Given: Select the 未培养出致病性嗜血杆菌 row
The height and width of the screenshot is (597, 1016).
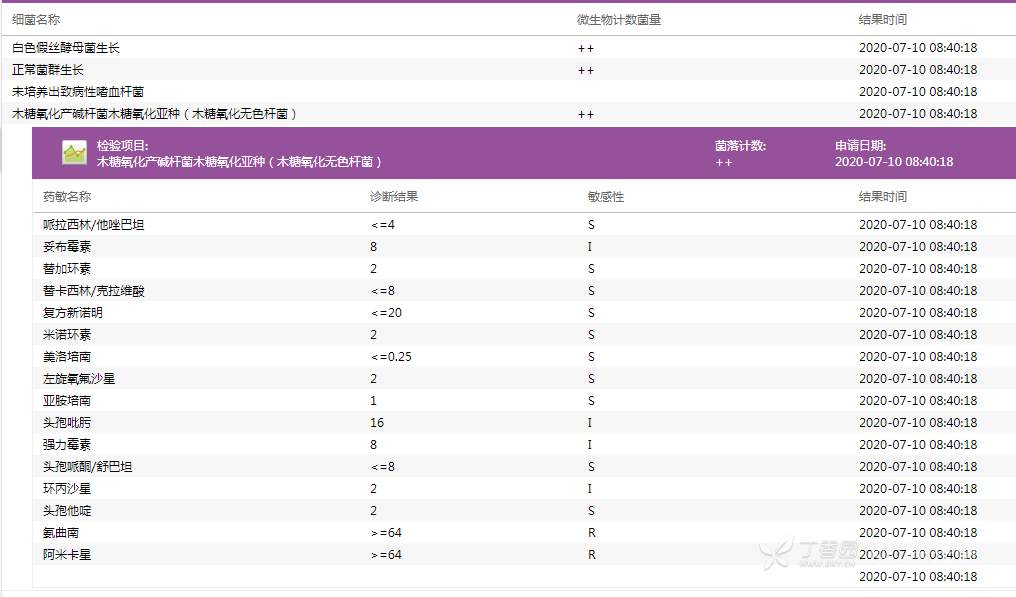Looking at the screenshot, I should coord(78,92).
